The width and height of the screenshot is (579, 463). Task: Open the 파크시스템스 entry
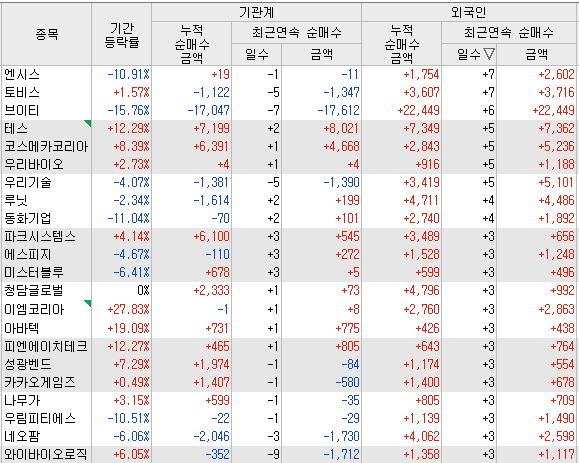(x=40, y=236)
